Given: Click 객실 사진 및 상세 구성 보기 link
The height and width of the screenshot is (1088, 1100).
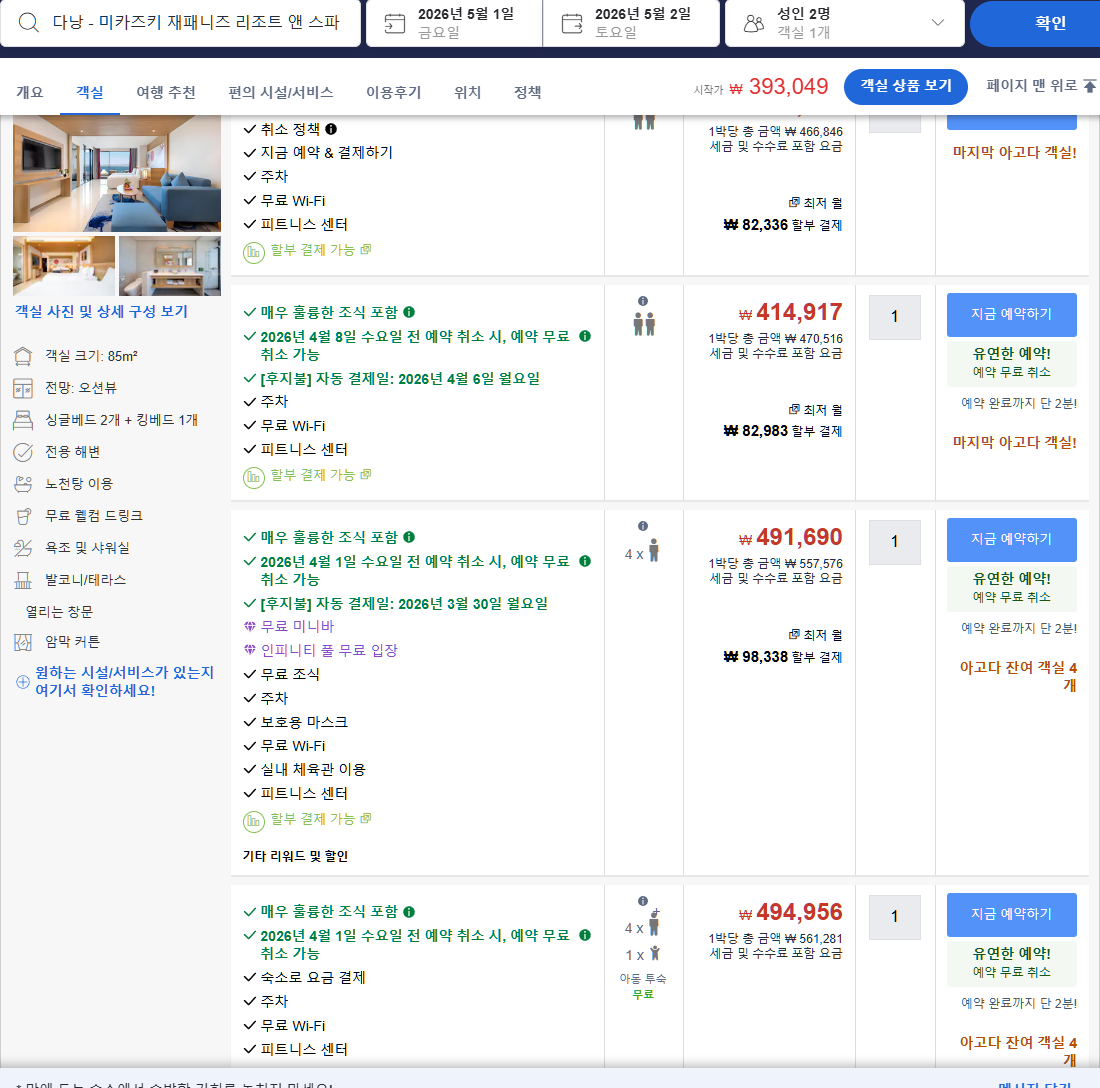Looking at the screenshot, I should click(x=102, y=311).
